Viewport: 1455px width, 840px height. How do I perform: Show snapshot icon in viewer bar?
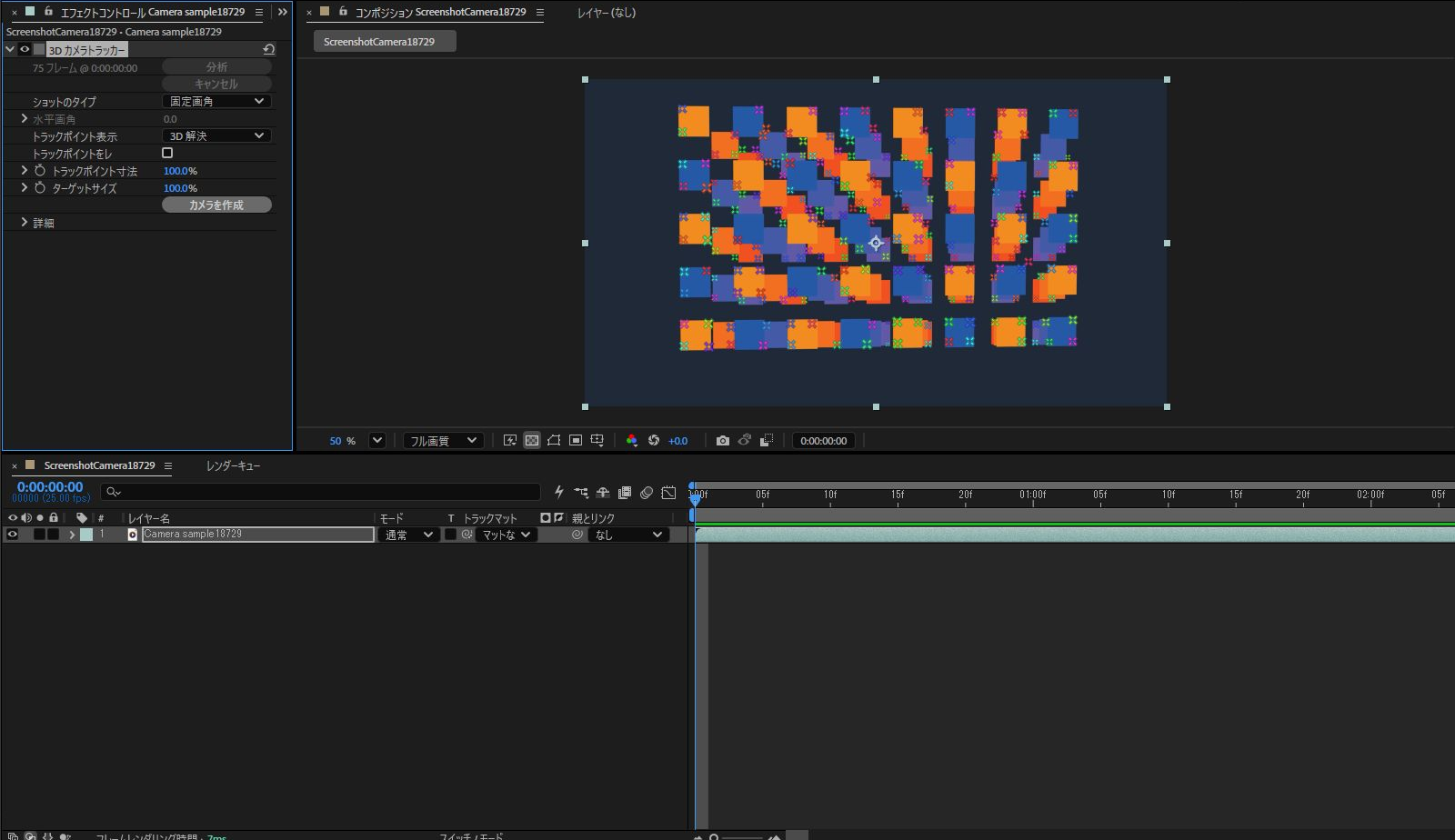click(745, 440)
